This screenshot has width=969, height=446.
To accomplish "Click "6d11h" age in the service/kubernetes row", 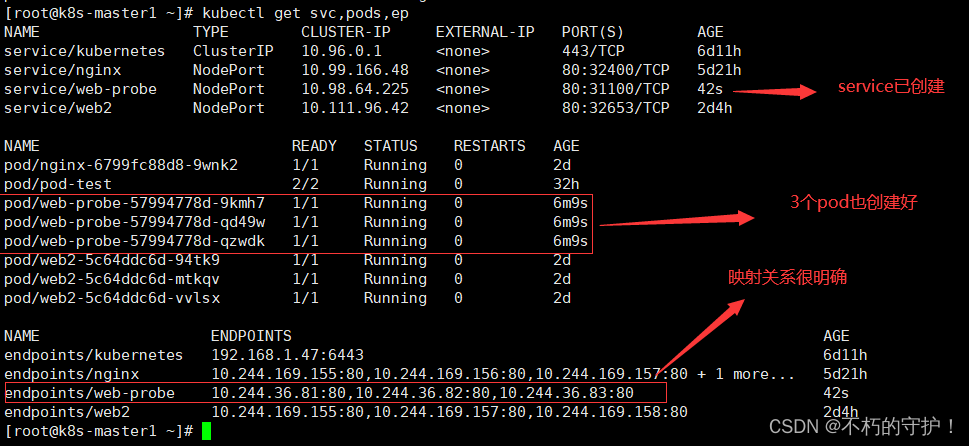I will click(719, 51).
